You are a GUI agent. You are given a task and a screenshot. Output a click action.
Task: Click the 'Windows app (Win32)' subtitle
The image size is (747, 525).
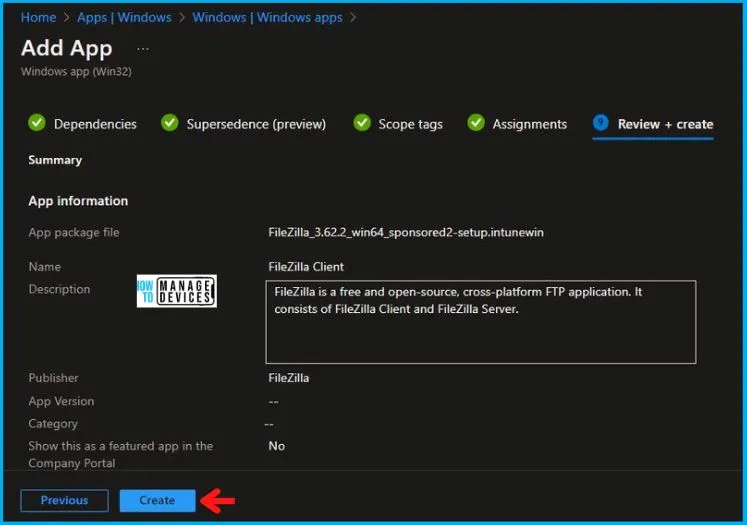point(76,72)
